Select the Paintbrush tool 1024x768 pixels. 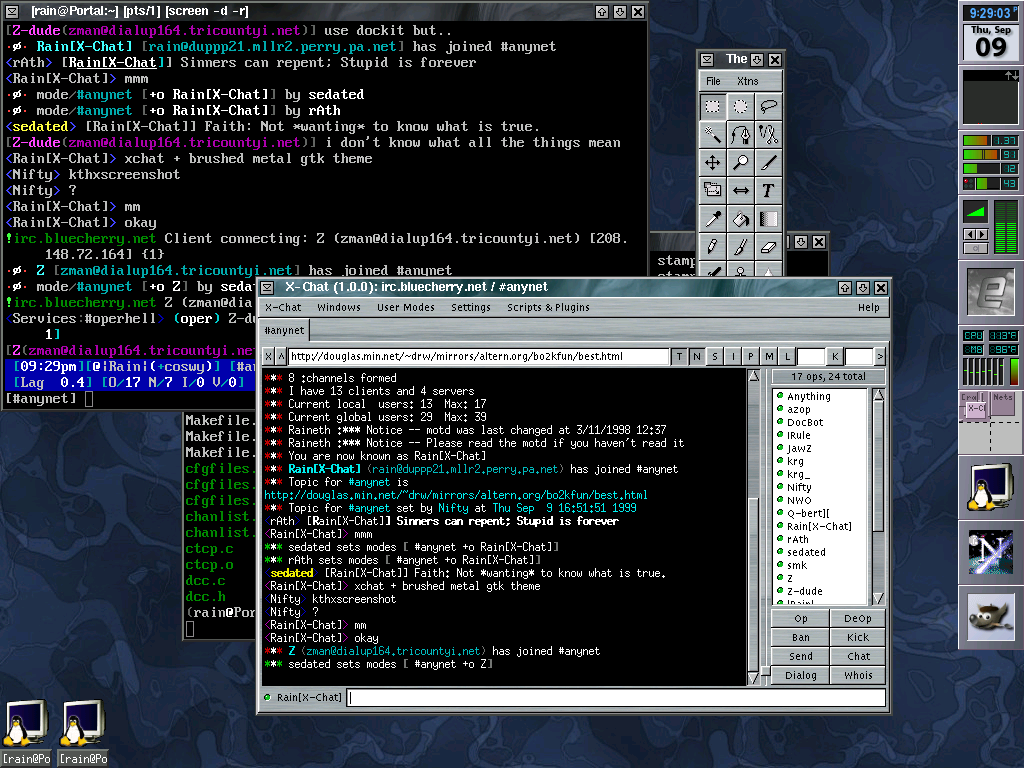coord(741,247)
